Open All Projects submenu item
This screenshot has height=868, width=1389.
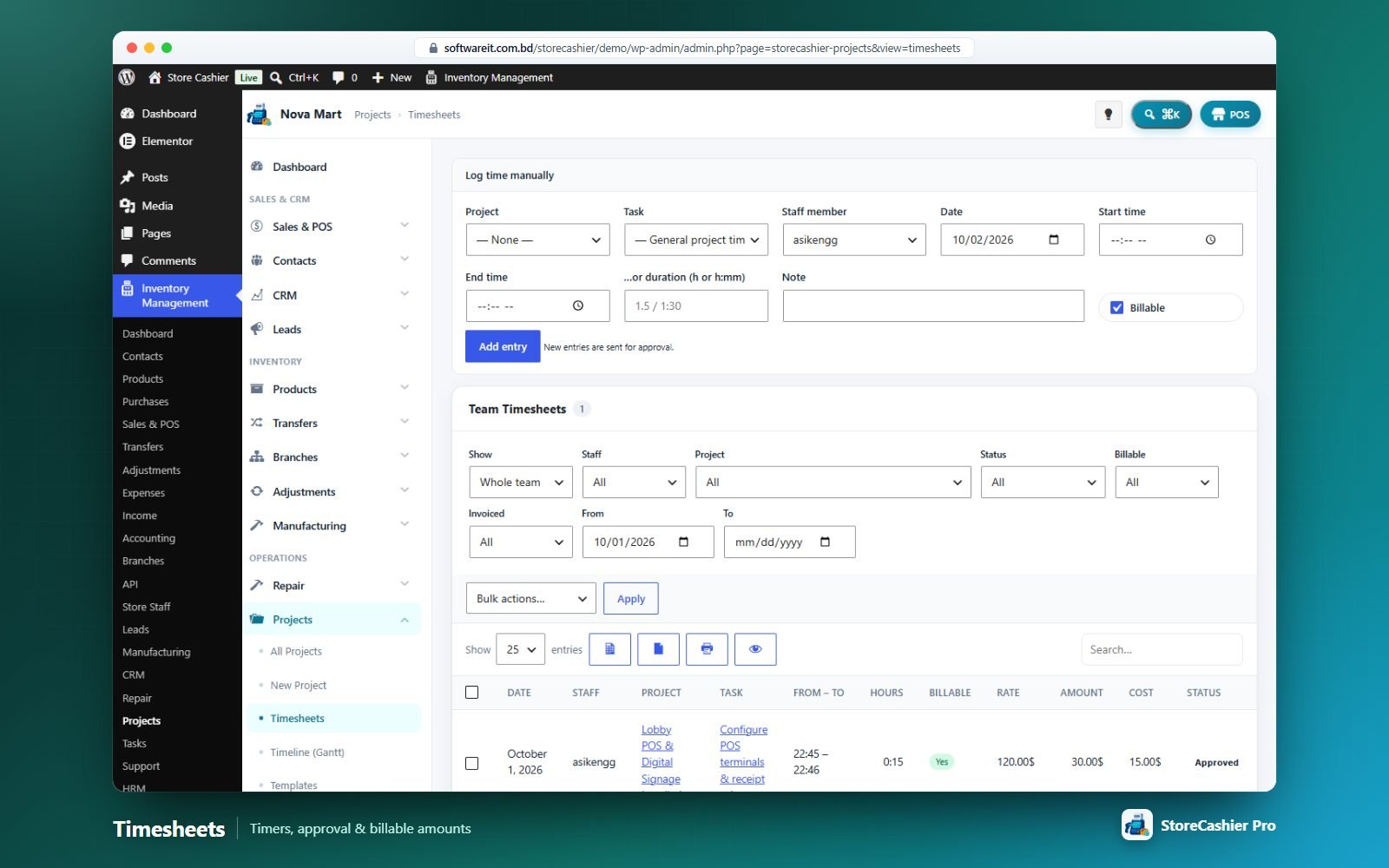(296, 651)
